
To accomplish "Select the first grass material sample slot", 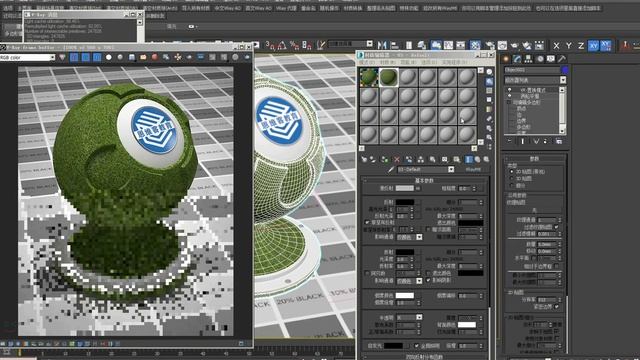I will (369, 77).
